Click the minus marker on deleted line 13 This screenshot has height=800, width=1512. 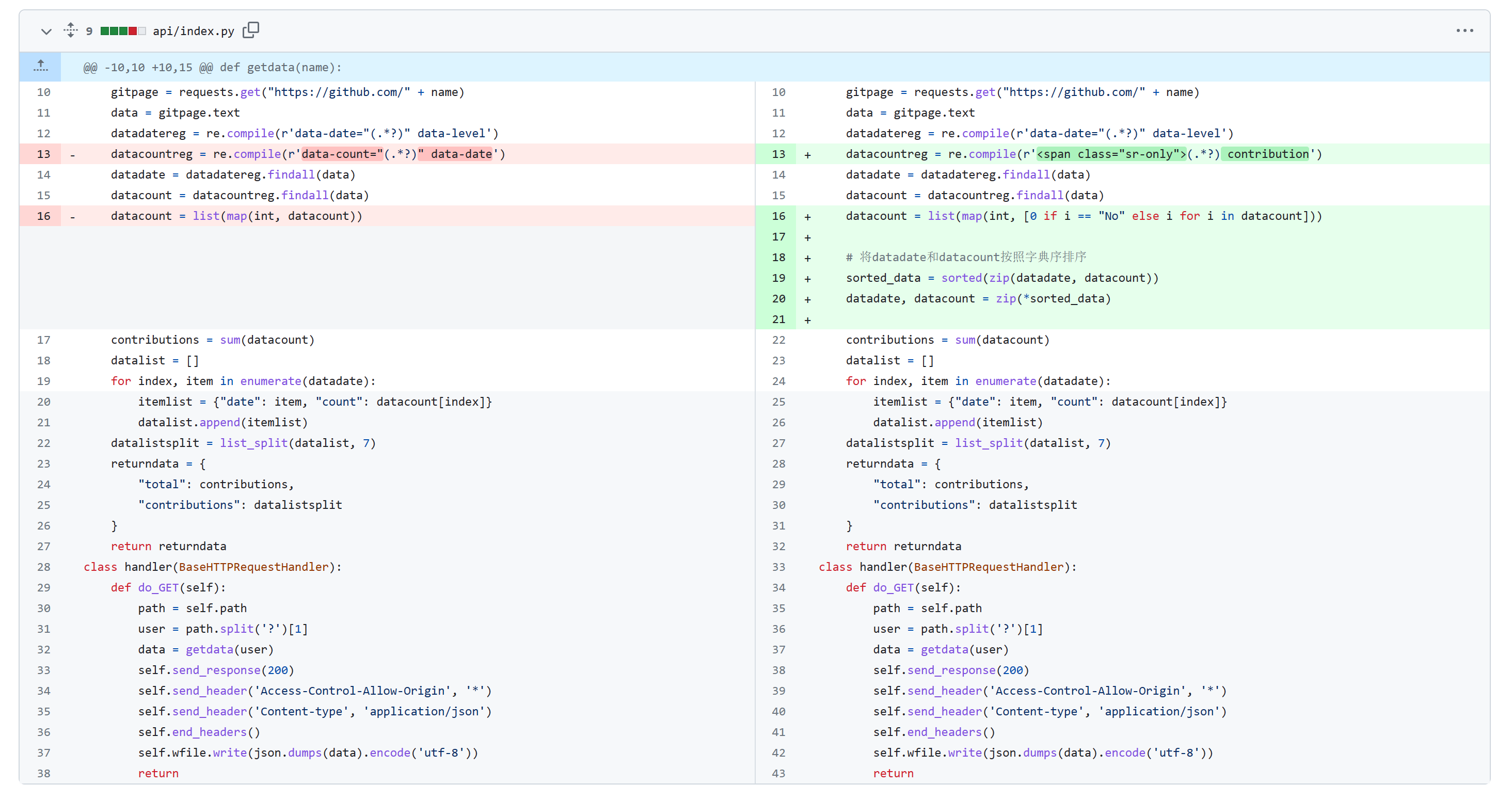(72, 155)
